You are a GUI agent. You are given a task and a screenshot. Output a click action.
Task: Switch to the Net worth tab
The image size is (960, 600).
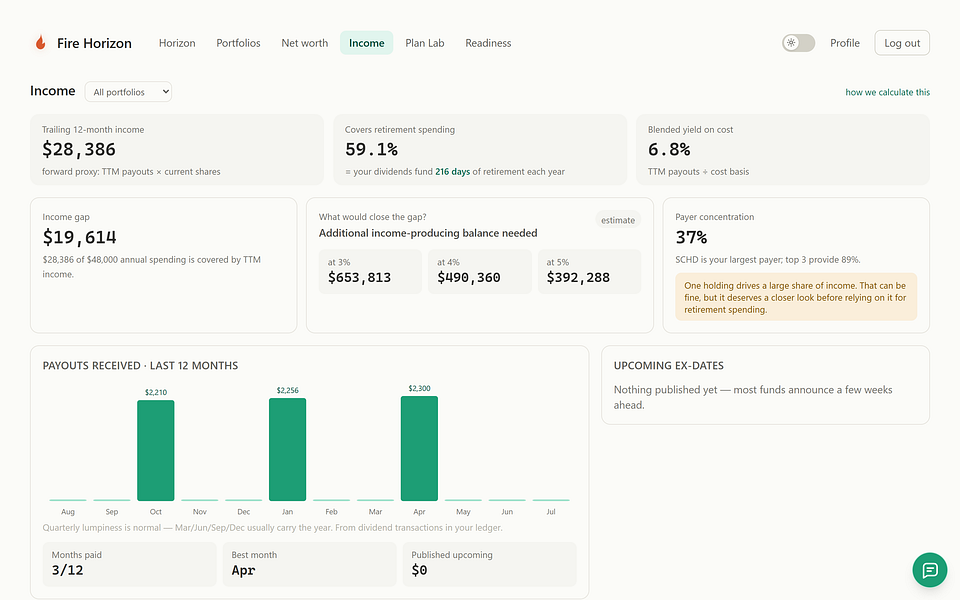[x=304, y=43]
